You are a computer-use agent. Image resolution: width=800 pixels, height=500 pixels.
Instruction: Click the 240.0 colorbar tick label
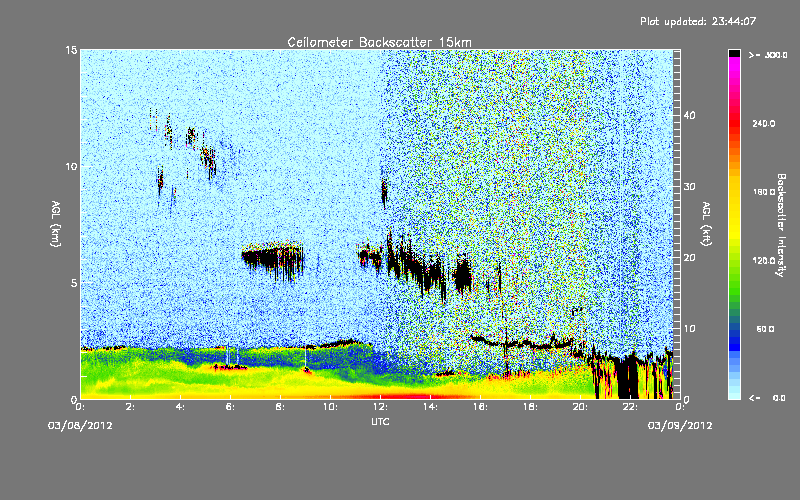pyautogui.click(x=764, y=123)
